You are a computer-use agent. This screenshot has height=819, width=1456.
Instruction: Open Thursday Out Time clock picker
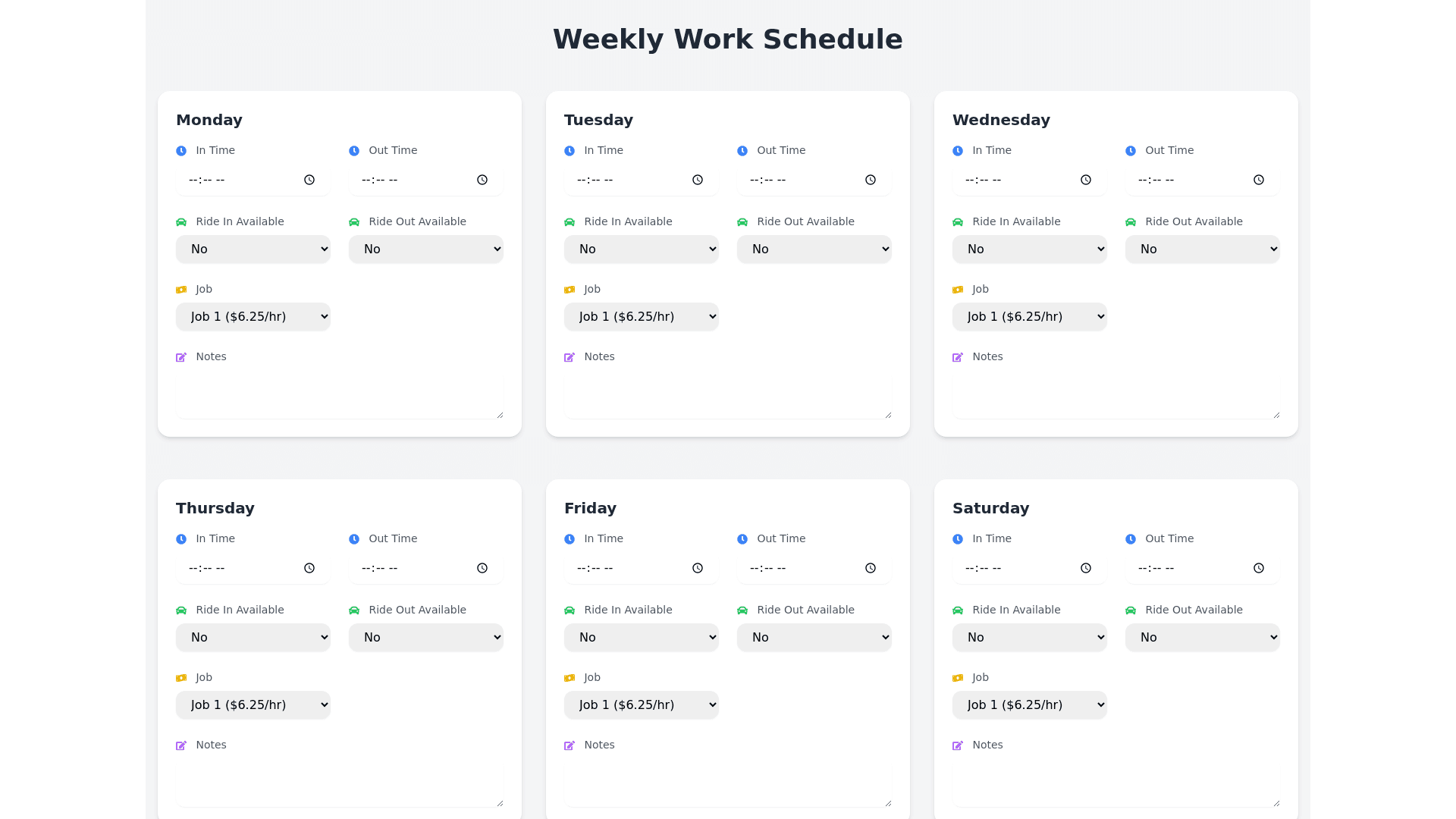click(x=482, y=568)
